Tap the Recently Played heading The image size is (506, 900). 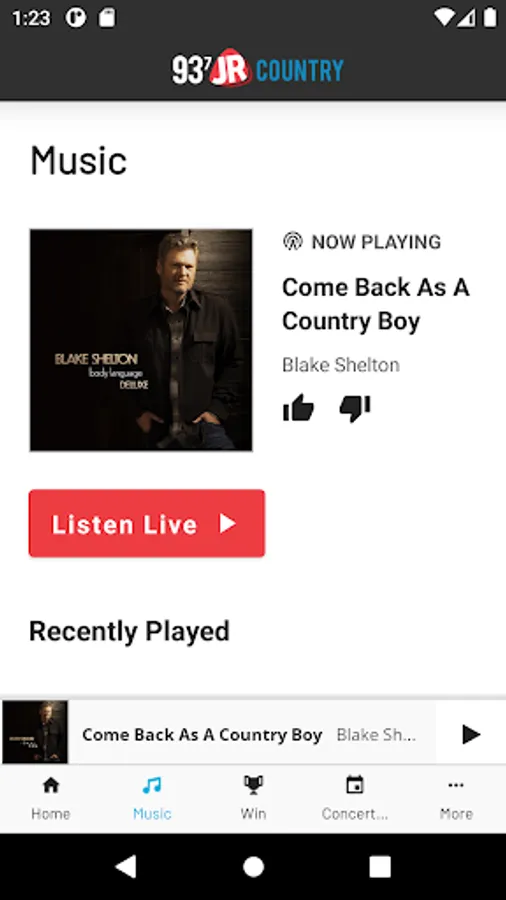tap(129, 631)
